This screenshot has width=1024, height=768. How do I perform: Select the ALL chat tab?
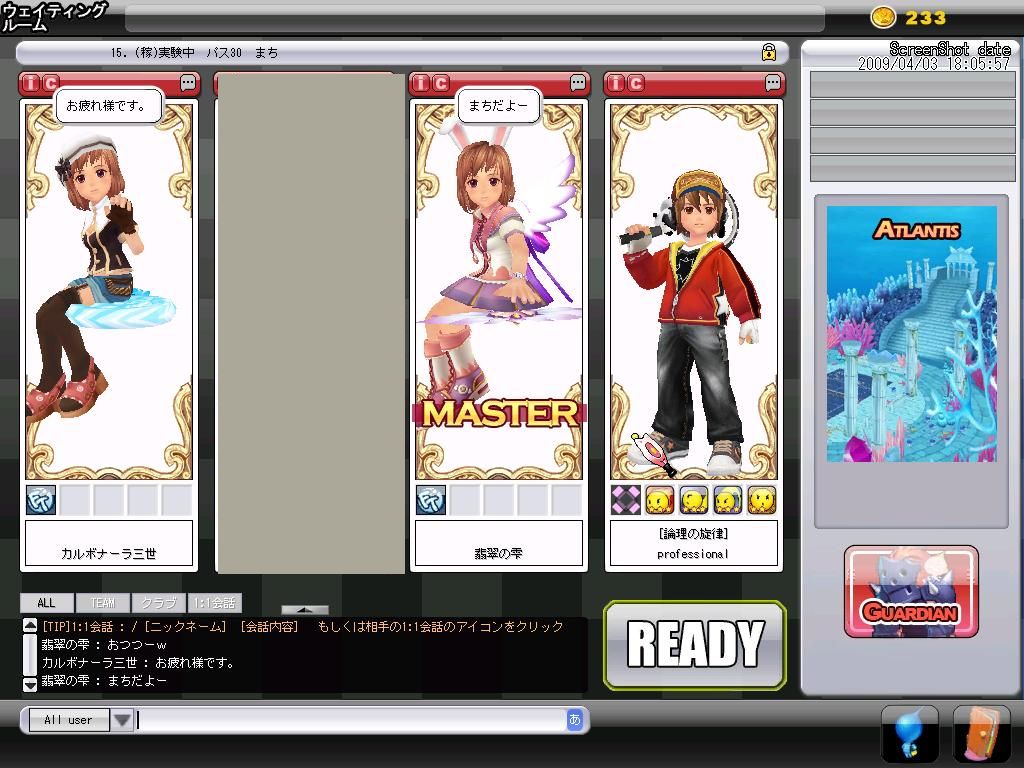tap(46, 603)
